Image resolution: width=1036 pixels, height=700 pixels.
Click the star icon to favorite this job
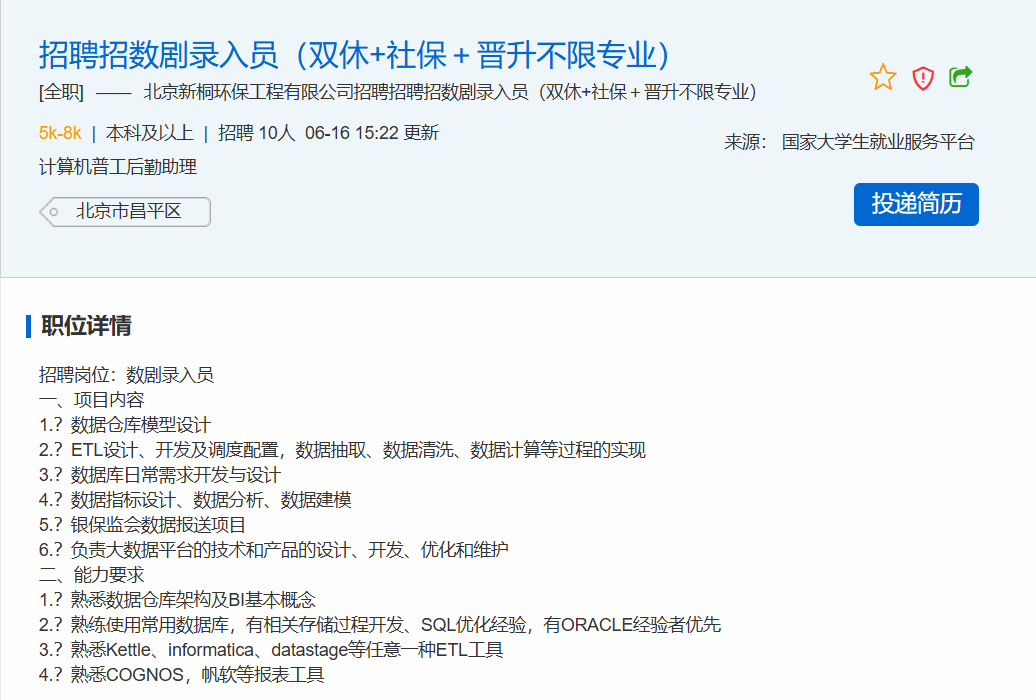point(883,77)
